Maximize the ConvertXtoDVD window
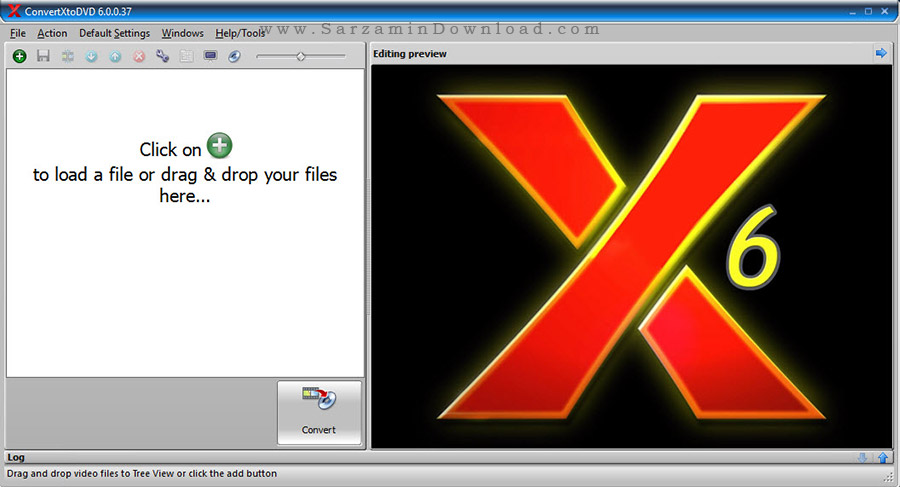900x487 pixels. [868, 11]
